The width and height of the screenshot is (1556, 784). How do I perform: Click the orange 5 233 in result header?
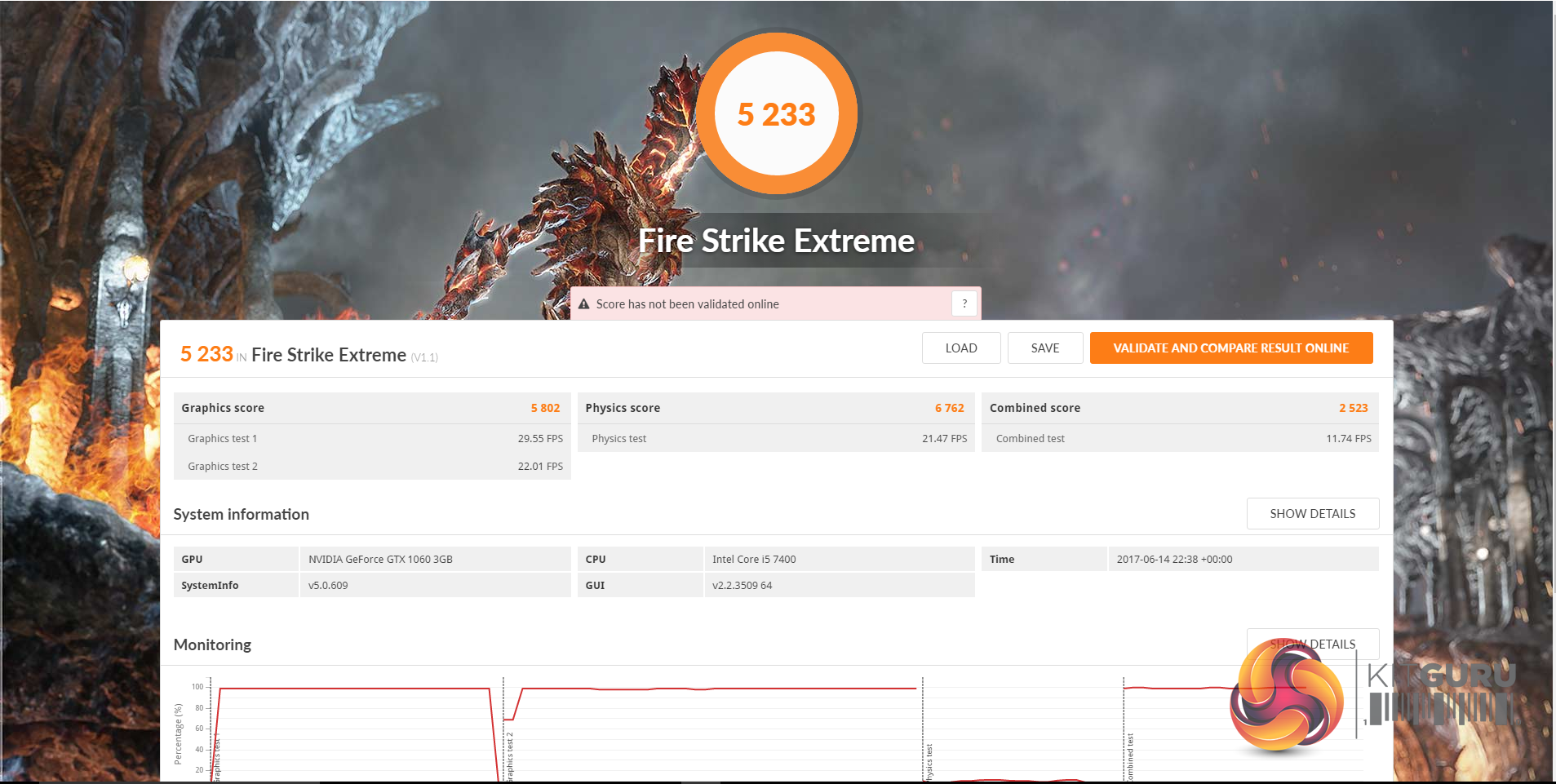(x=206, y=354)
